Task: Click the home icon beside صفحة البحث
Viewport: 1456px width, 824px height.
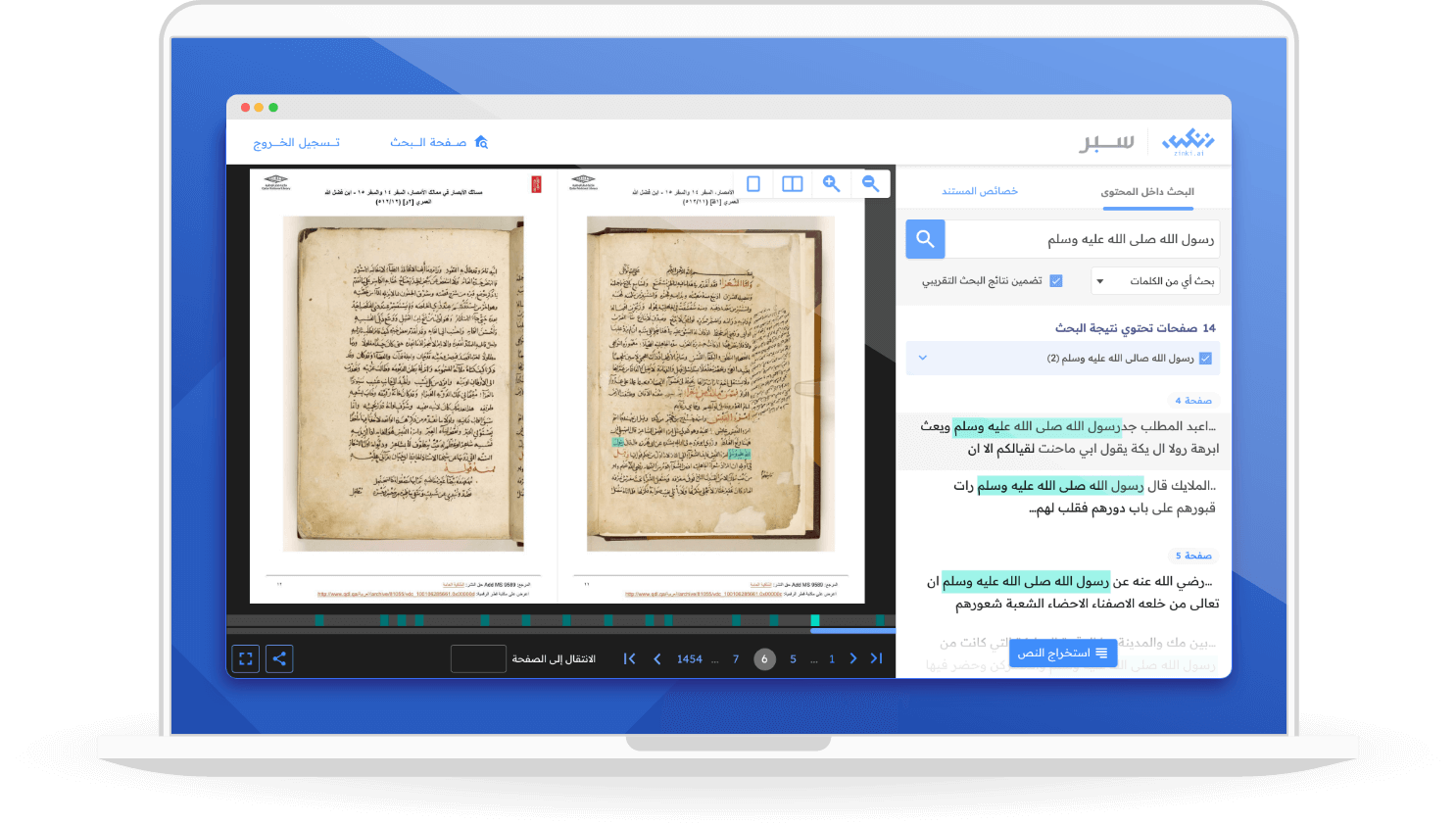Action: point(481,141)
